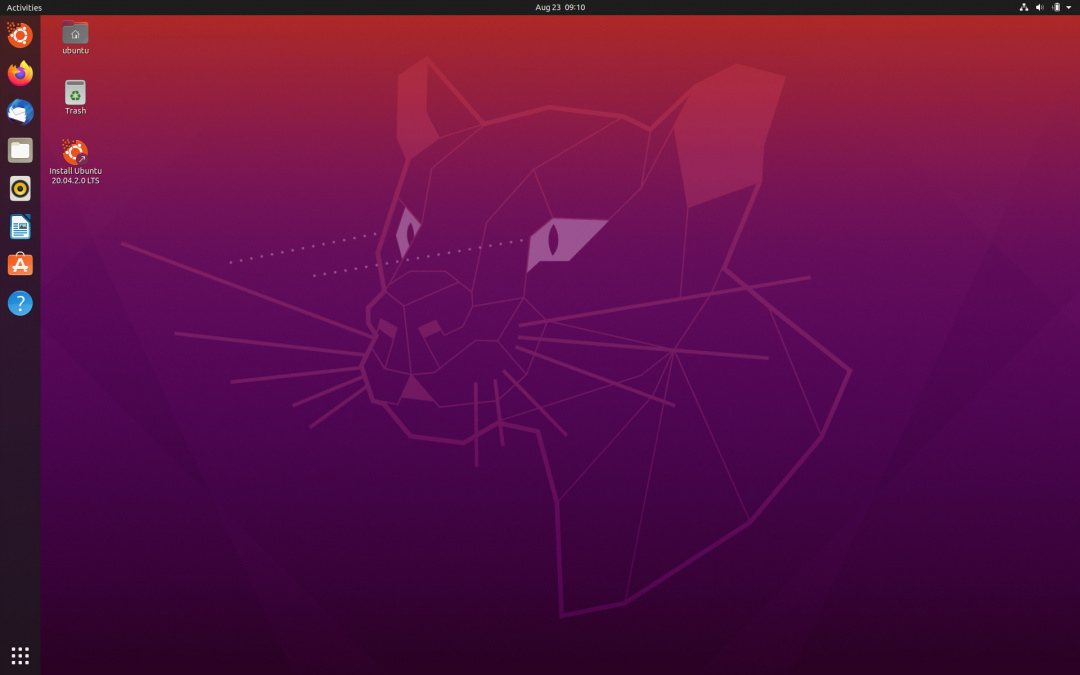Open the Aug 23 09:10 clock menu
This screenshot has height=675, width=1080.
click(560, 7)
